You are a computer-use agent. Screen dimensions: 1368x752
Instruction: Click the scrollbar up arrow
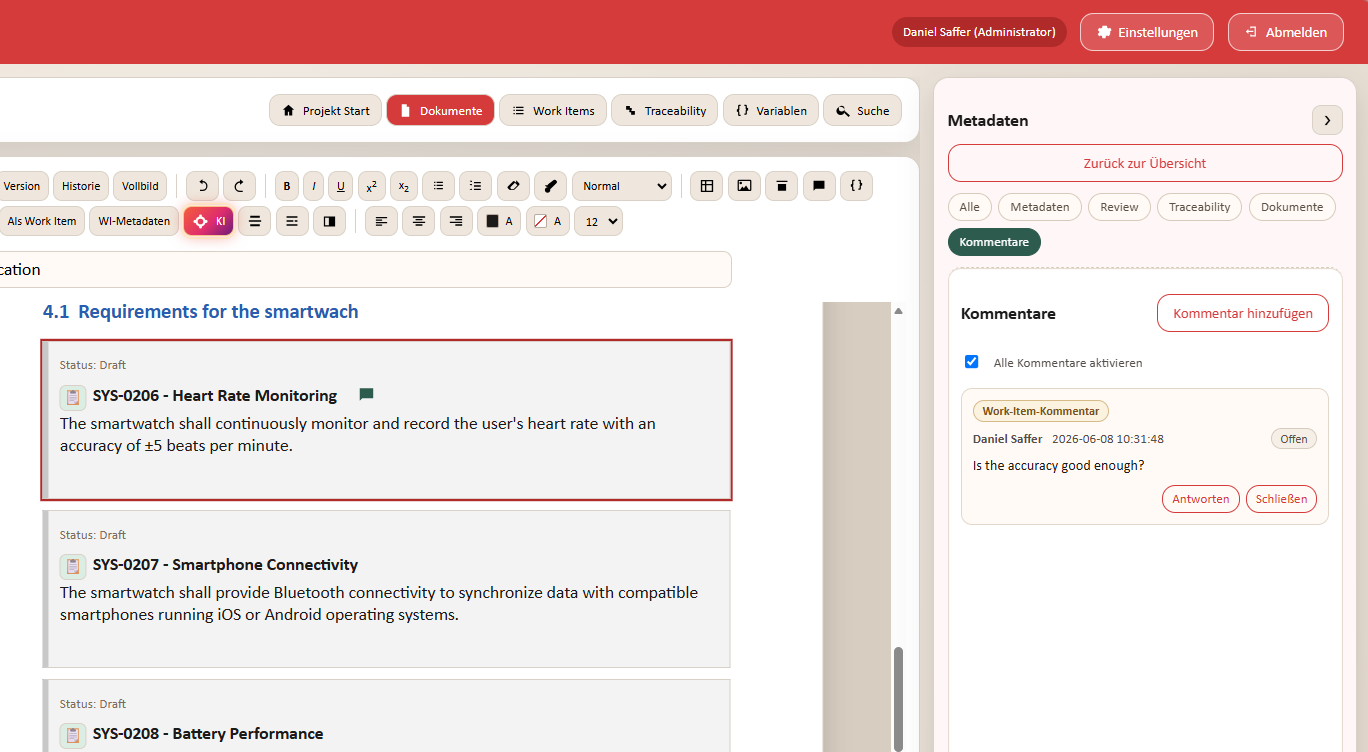coord(898,311)
